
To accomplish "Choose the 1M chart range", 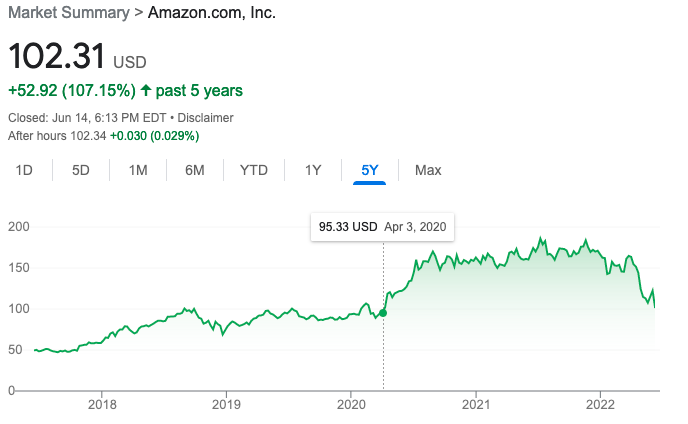I will click(x=138, y=170).
